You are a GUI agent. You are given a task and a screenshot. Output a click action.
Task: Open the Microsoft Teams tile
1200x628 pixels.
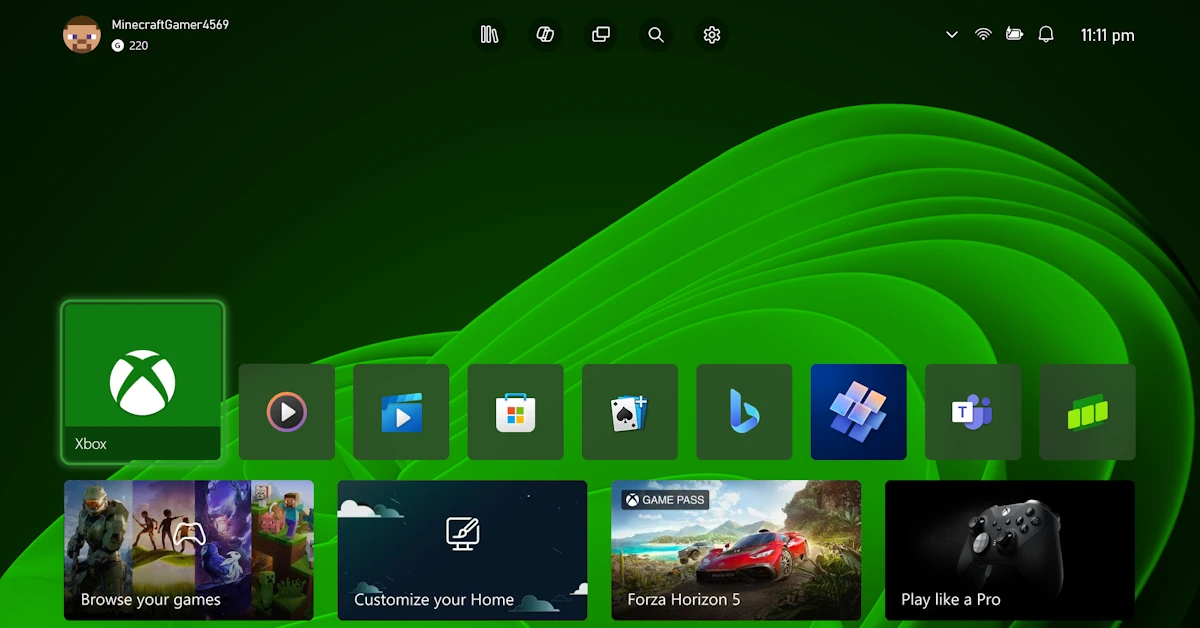[x=972, y=412]
